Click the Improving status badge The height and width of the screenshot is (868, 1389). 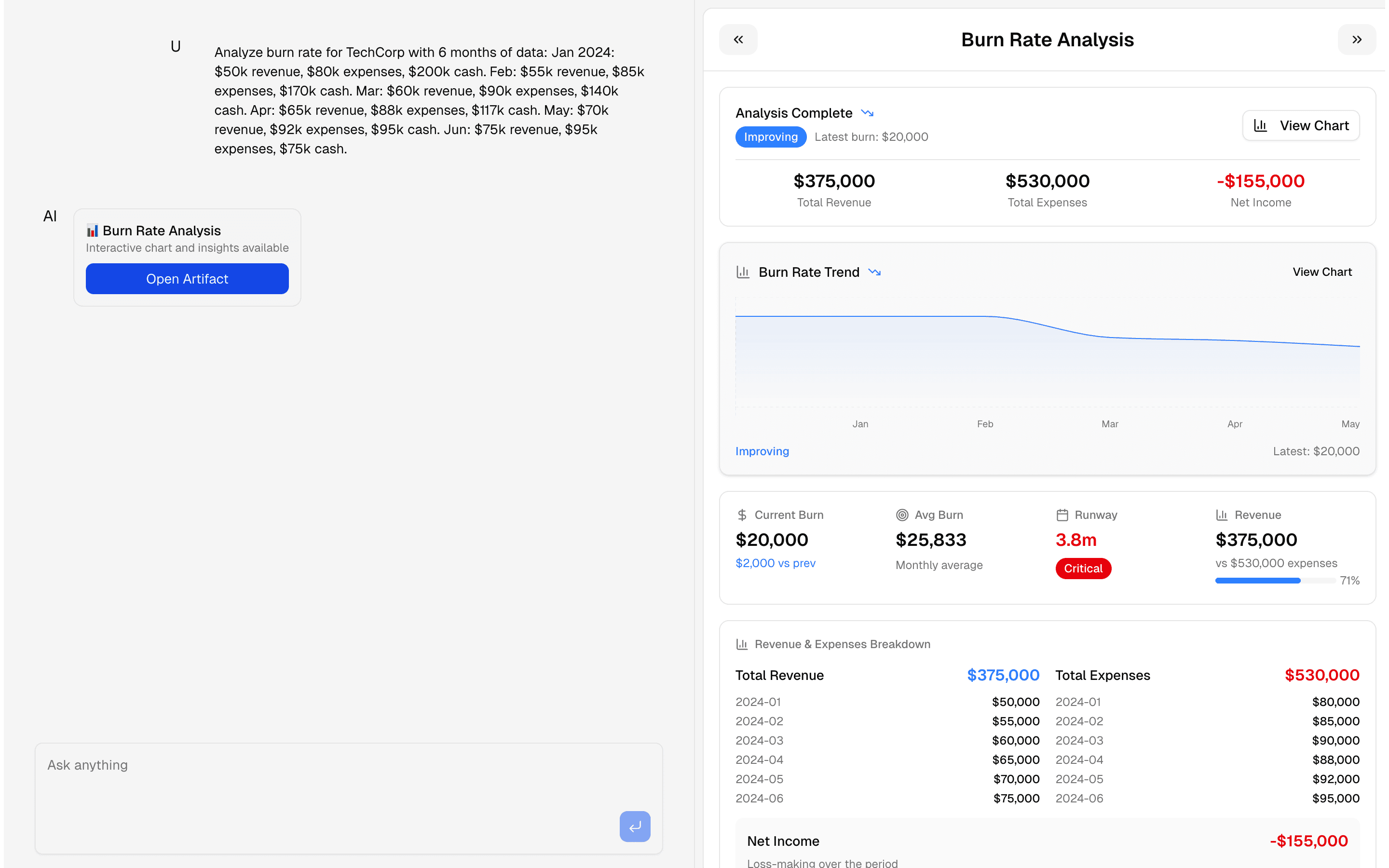(770, 137)
